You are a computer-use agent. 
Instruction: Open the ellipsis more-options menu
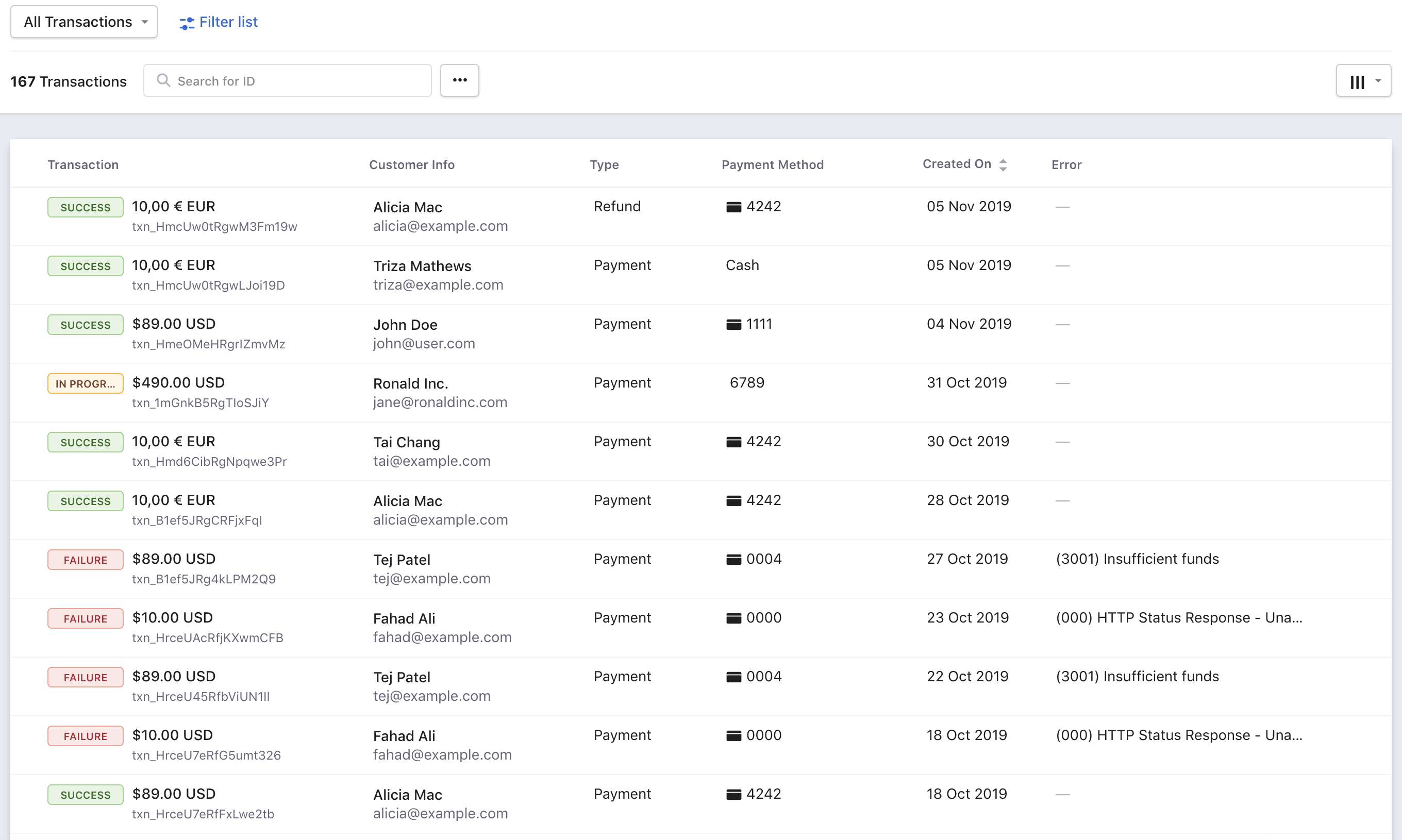pos(459,80)
